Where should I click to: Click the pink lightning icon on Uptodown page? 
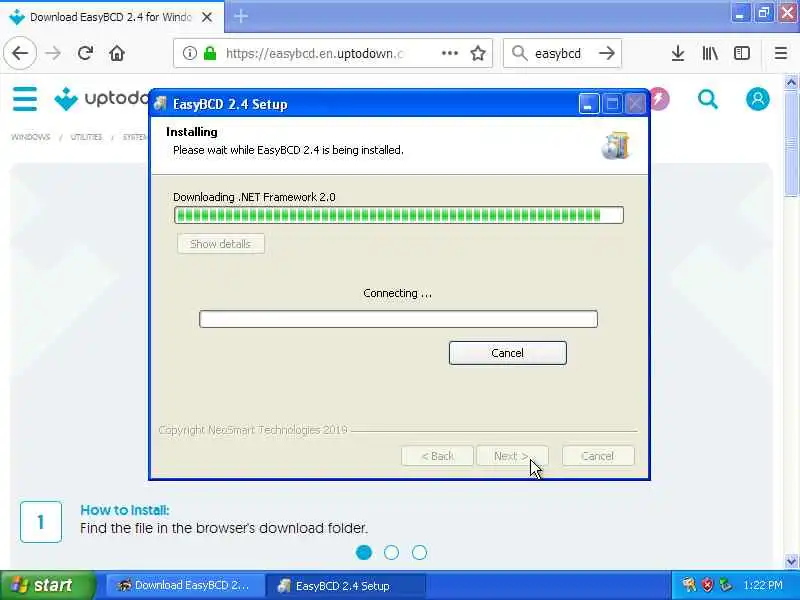click(659, 99)
